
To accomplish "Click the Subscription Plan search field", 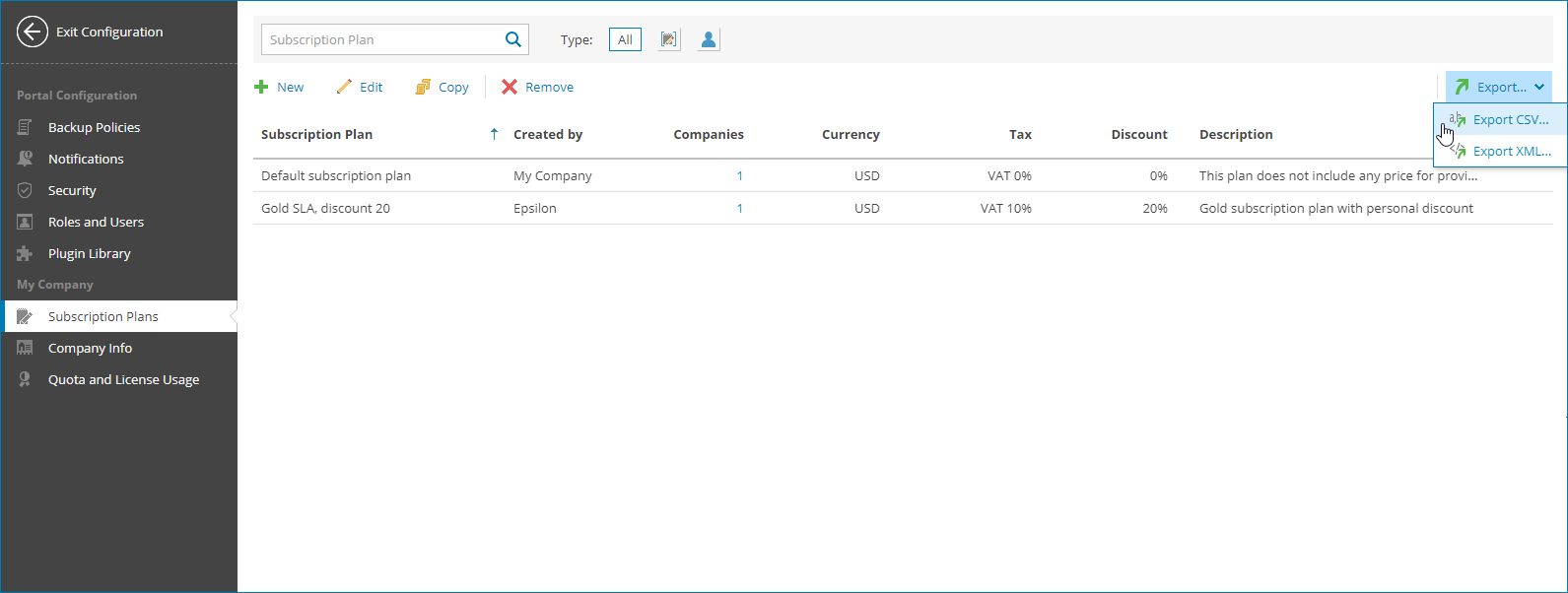I will [x=382, y=39].
